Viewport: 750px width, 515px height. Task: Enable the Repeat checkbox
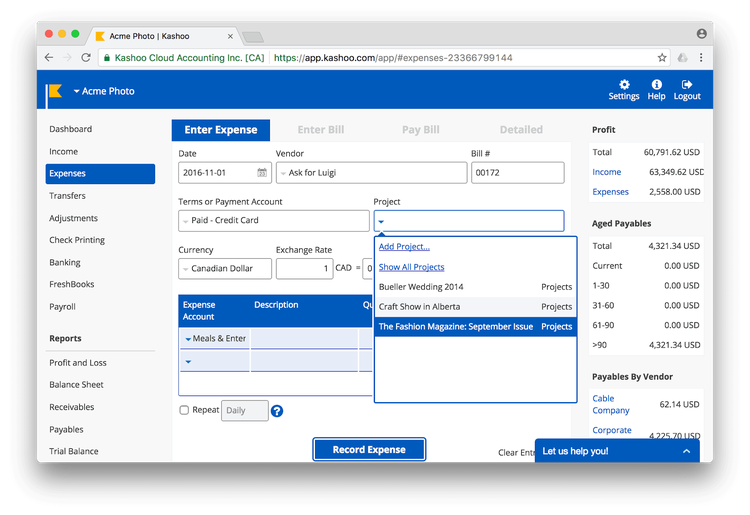tap(184, 410)
